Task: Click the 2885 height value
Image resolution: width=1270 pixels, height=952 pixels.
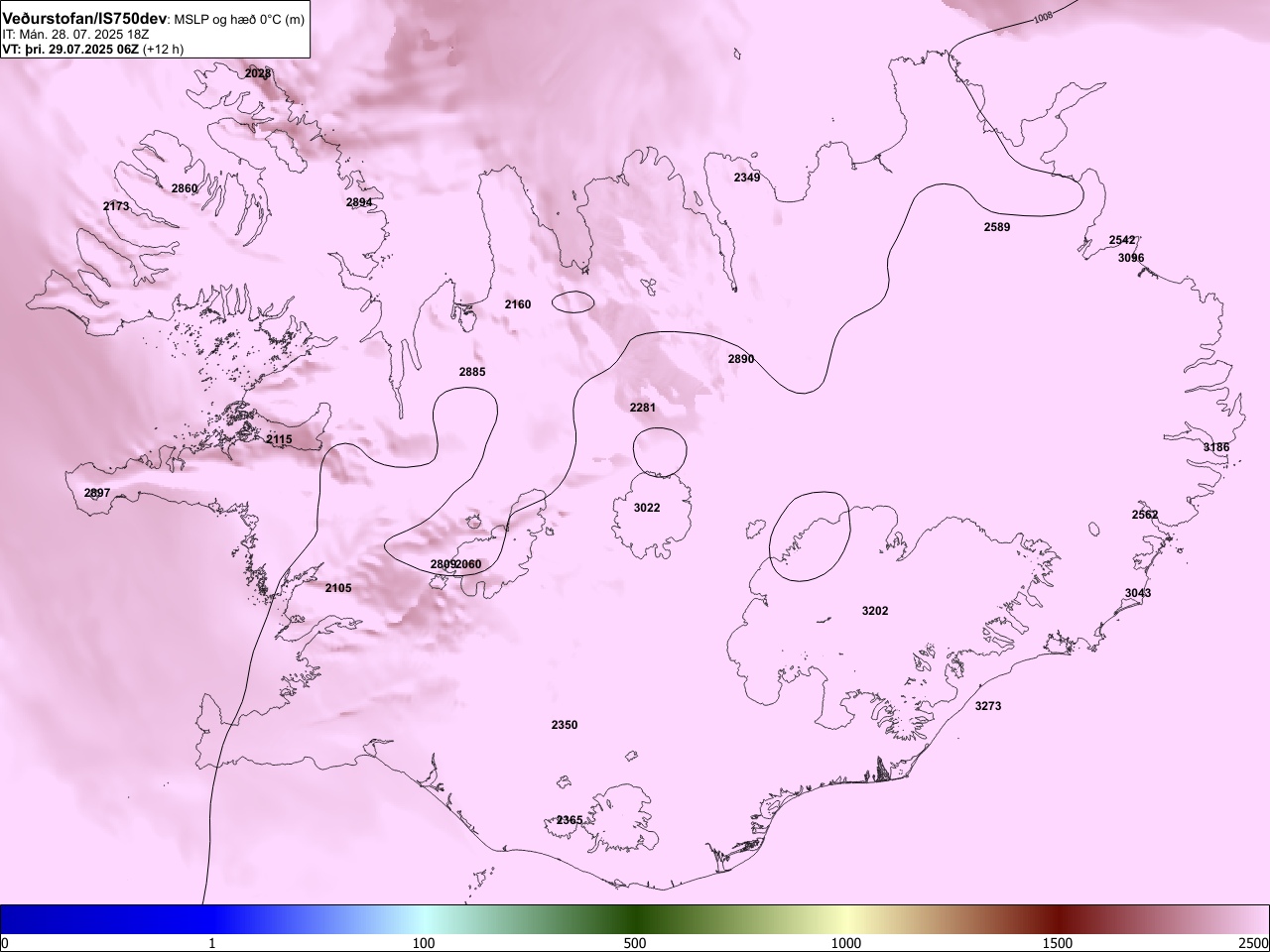Action: point(472,372)
